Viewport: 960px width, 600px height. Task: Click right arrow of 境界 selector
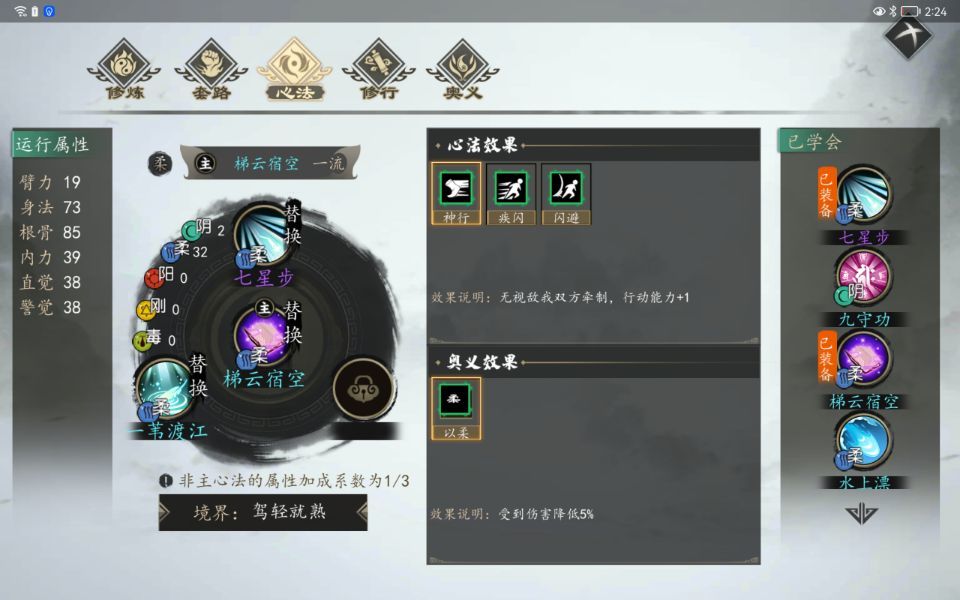pyautogui.click(x=362, y=512)
